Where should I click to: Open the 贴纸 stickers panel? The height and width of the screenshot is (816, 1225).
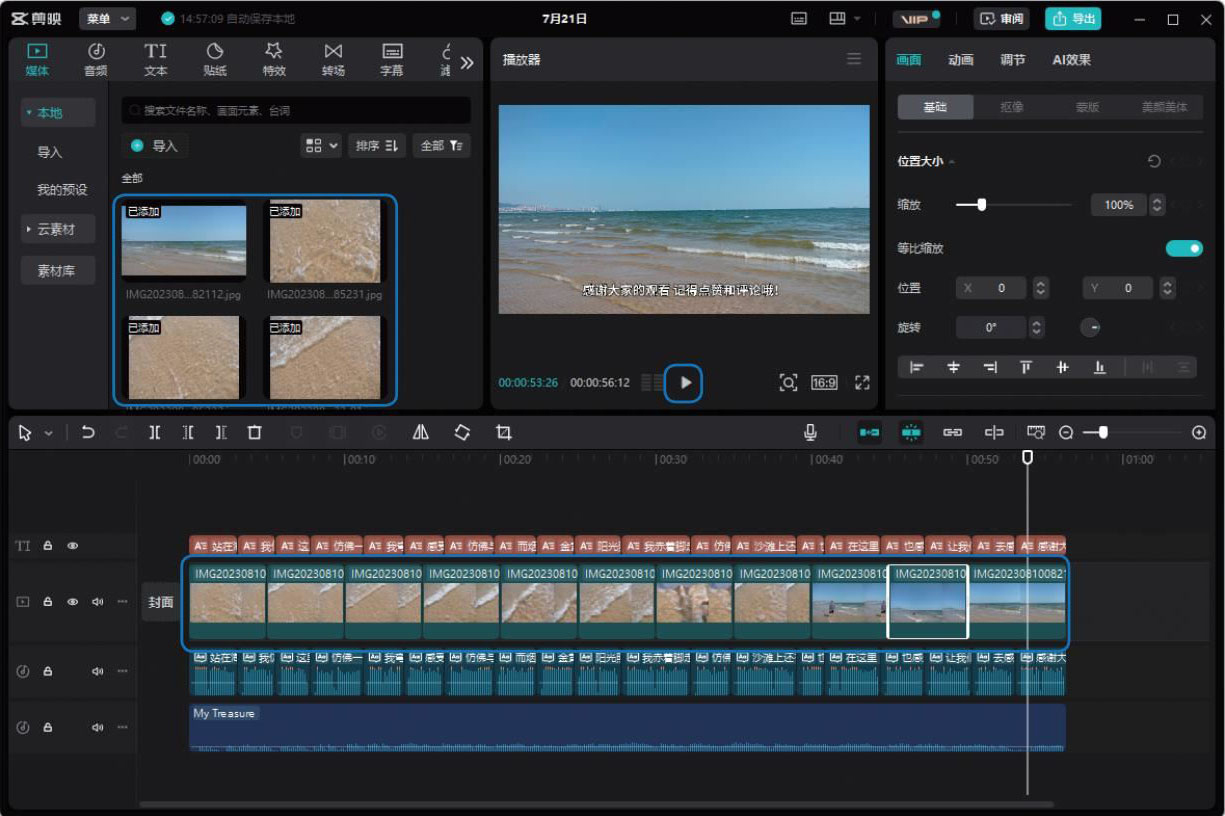215,60
